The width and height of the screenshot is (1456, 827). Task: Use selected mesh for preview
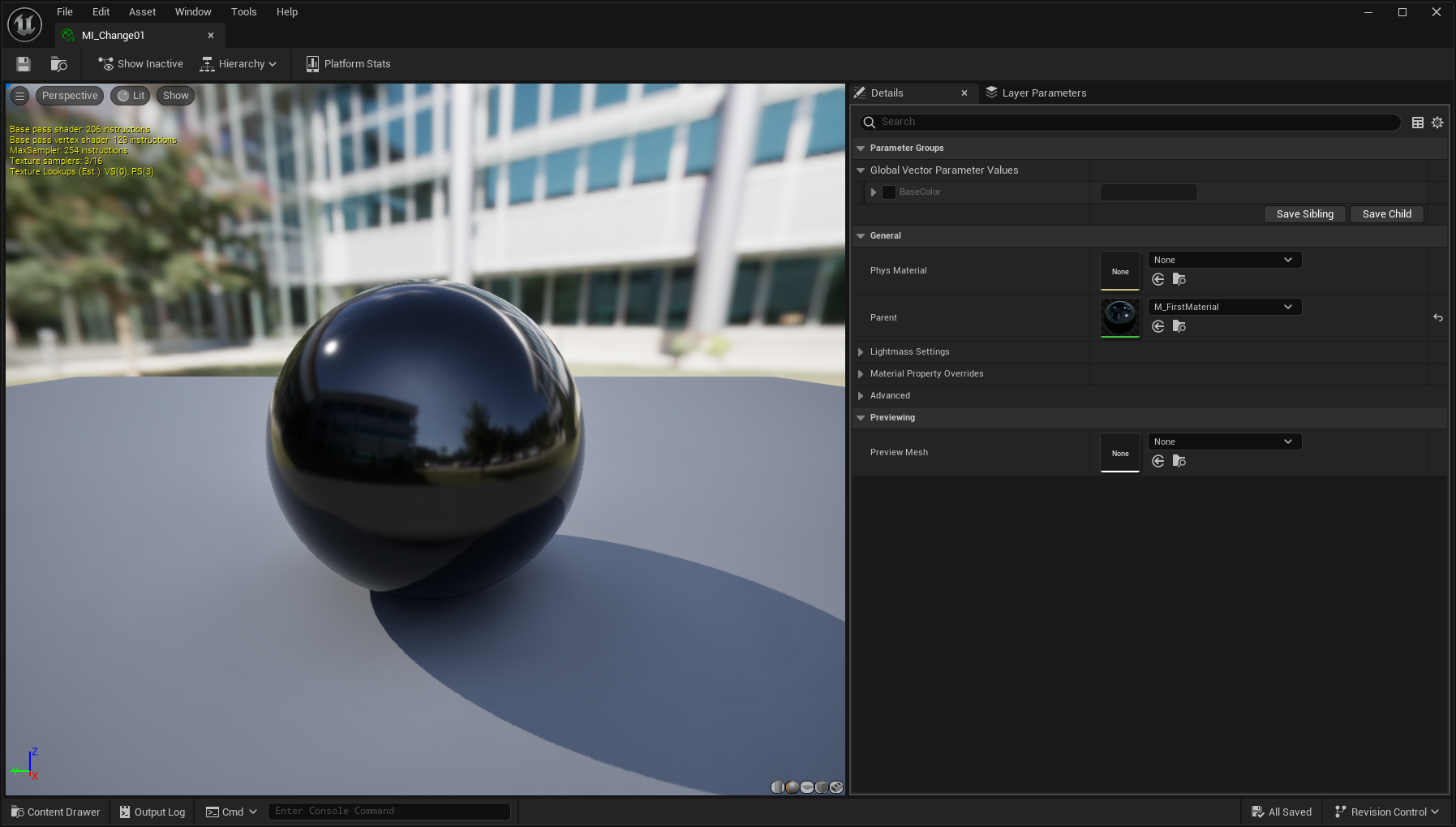point(836,787)
